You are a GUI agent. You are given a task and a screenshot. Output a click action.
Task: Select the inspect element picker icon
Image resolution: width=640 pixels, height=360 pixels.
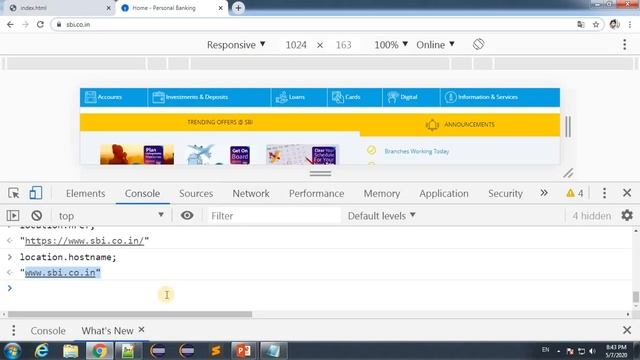click(x=13, y=193)
